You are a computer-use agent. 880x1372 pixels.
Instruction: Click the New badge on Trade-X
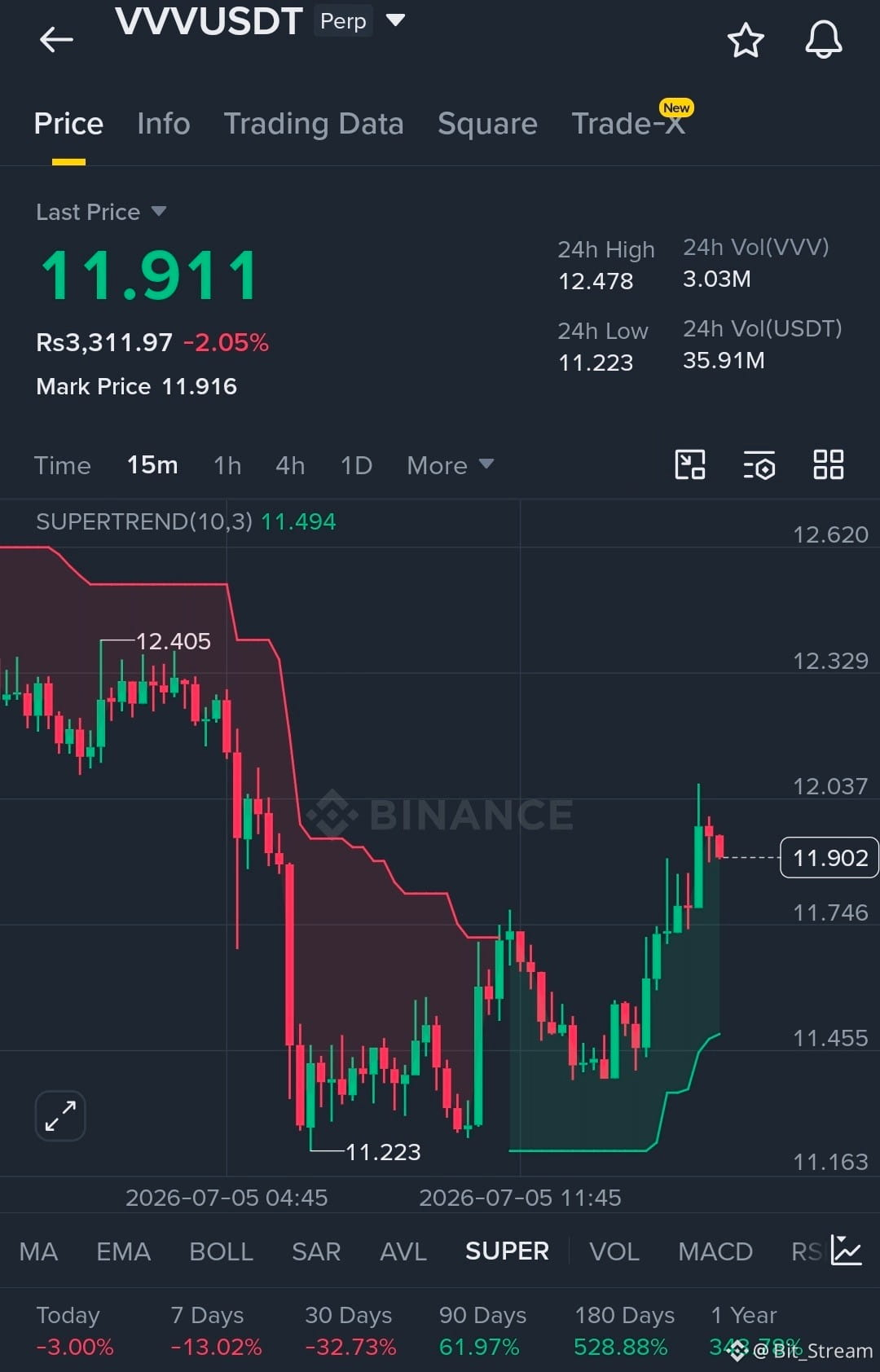click(676, 108)
